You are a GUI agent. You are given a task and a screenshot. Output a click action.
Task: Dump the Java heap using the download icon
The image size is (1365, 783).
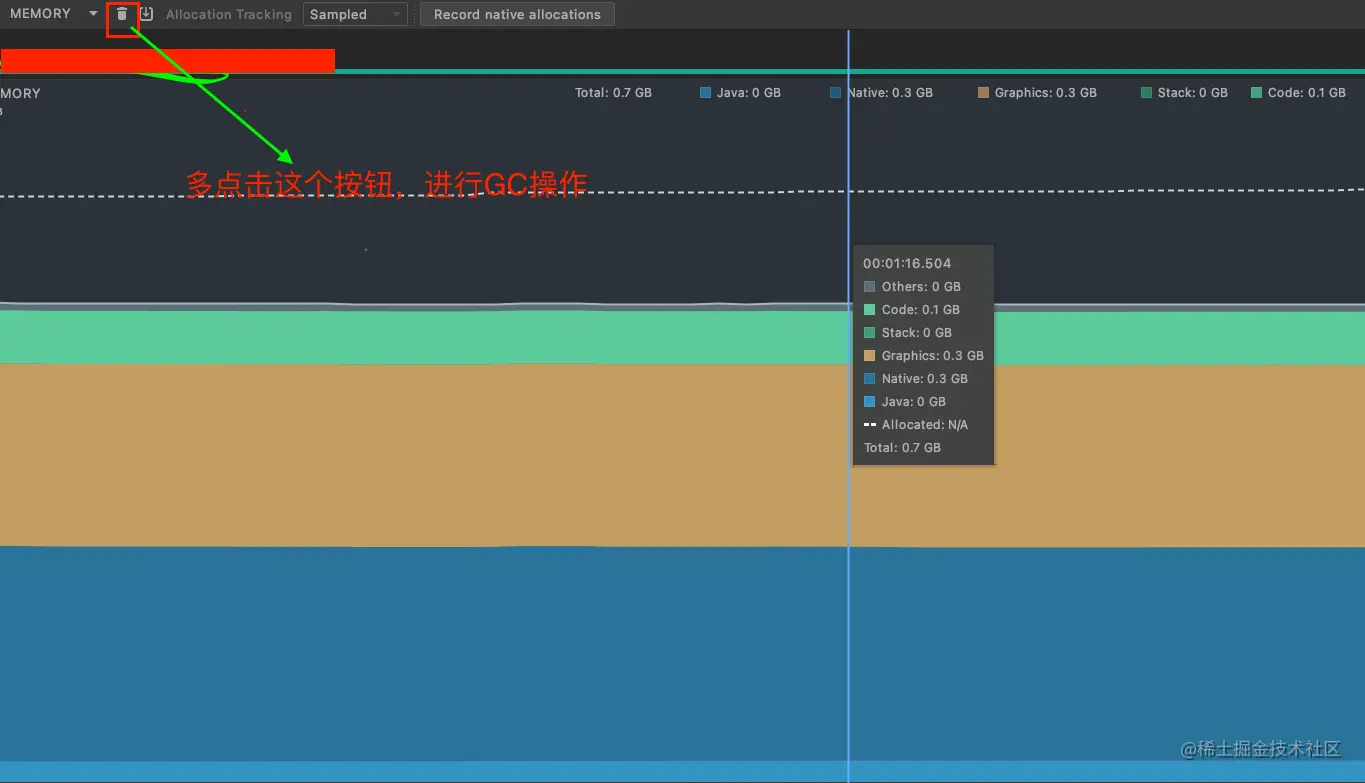146,14
